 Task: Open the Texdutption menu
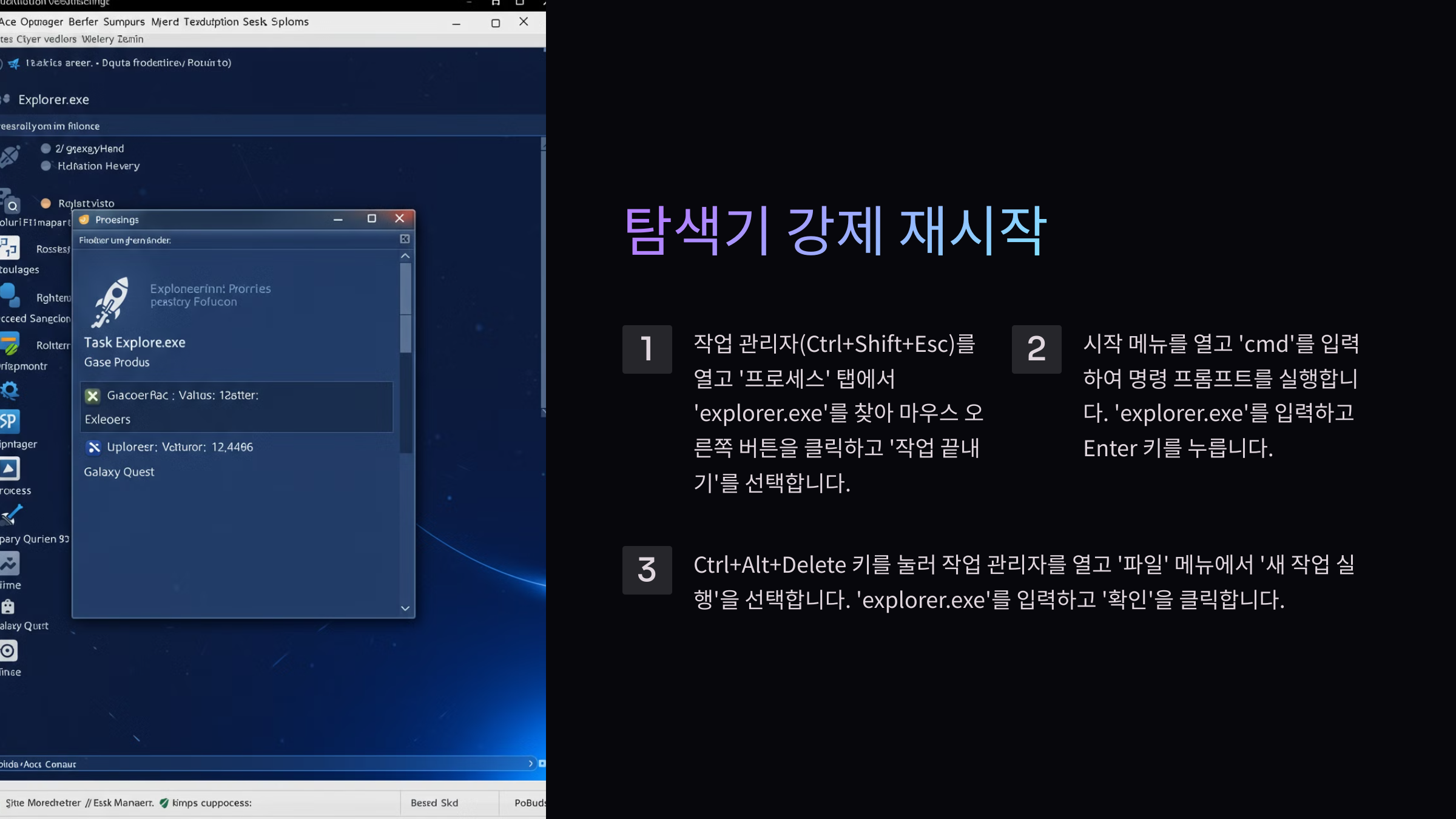coord(211,22)
